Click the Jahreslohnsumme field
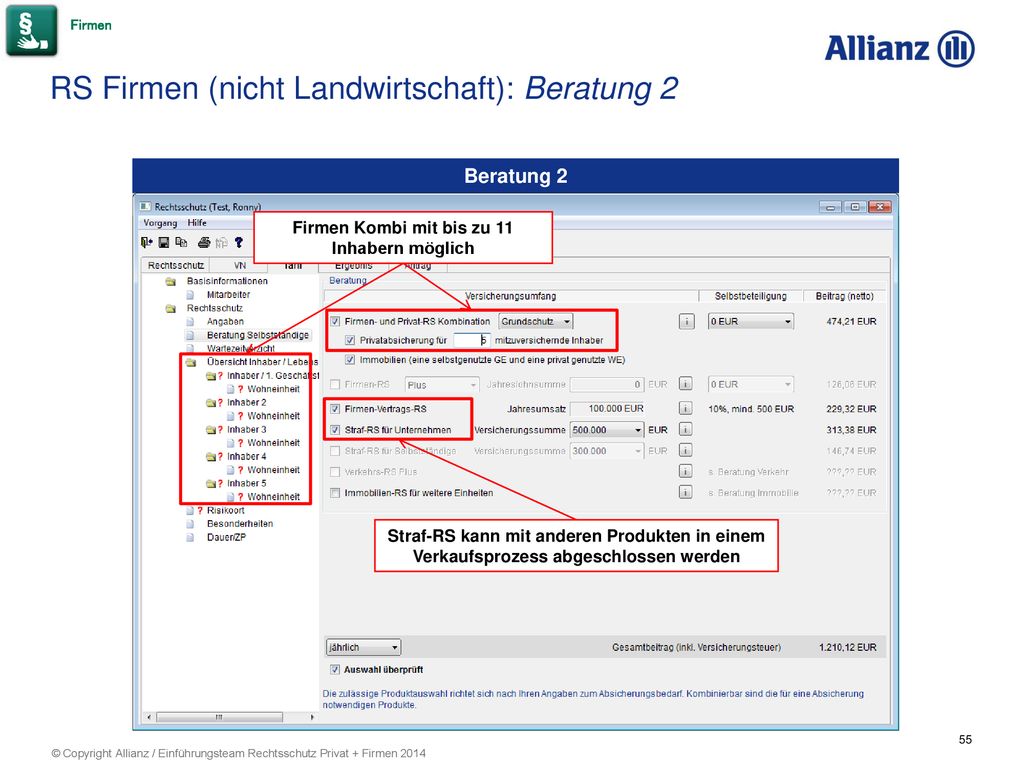The image size is (1024, 768). (x=607, y=384)
